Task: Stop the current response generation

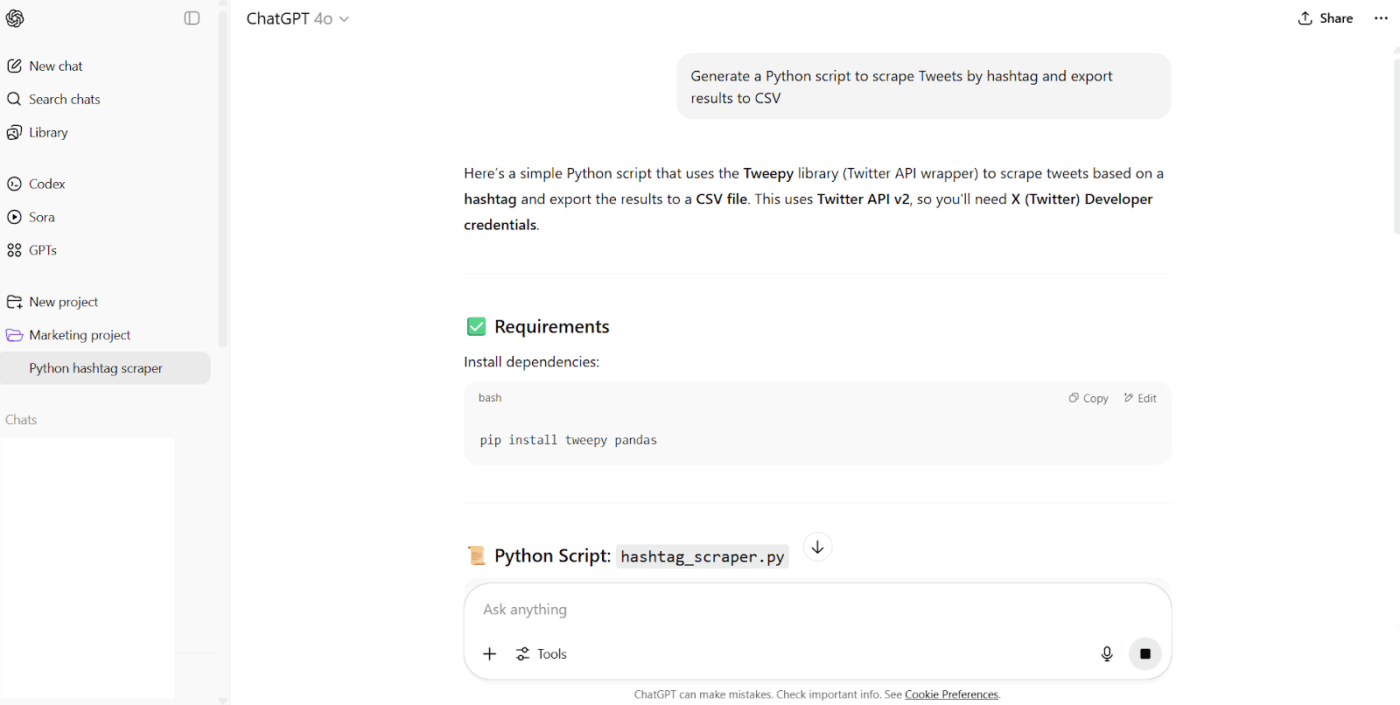Action: 1145,653
